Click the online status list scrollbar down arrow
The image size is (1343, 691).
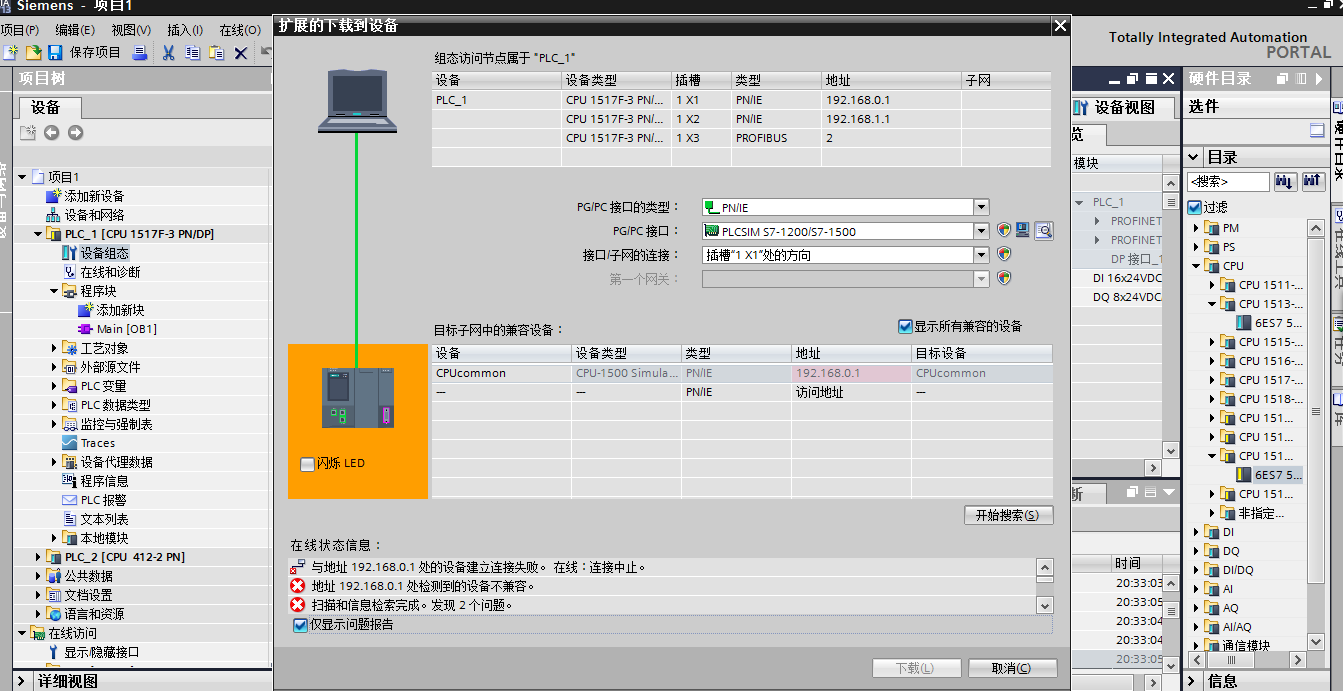point(1045,605)
